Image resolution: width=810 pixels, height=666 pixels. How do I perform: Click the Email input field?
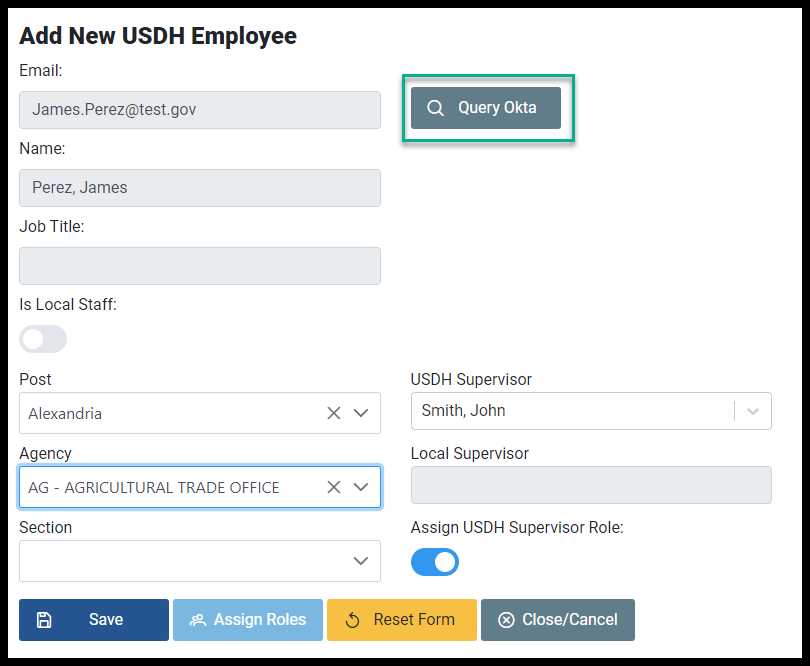coord(200,110)
